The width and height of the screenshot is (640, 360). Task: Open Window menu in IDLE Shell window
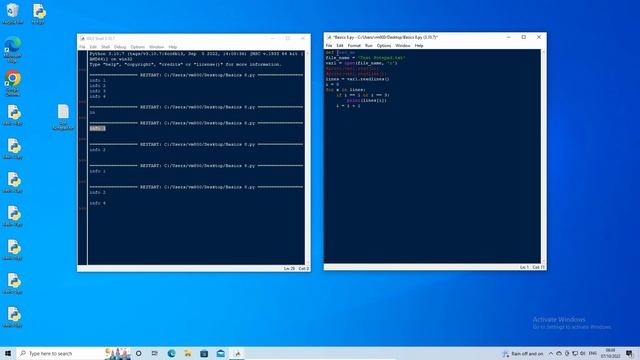(156, 47)
